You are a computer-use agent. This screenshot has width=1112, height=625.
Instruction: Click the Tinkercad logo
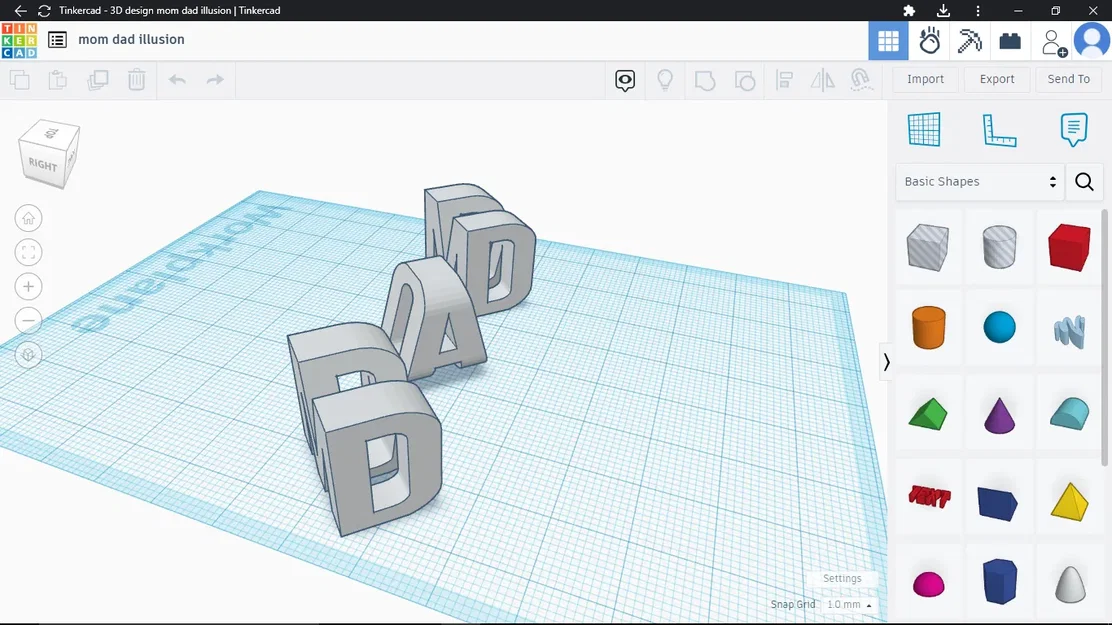(19, 40)
